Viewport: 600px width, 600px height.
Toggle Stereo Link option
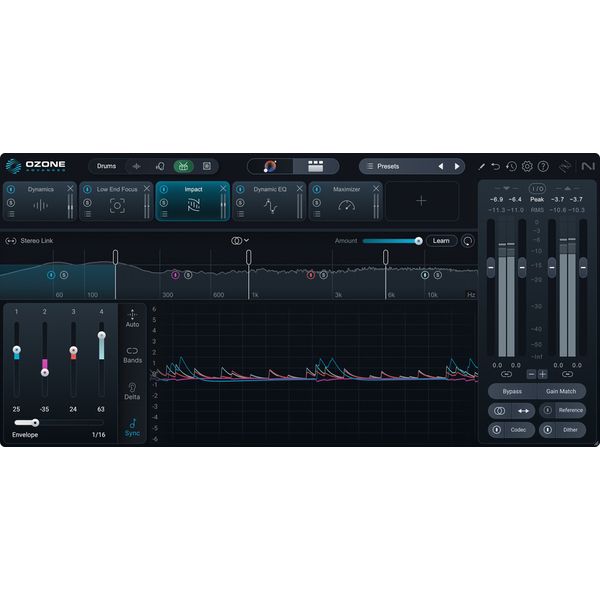pyautogui.click(x=29, y=241)
